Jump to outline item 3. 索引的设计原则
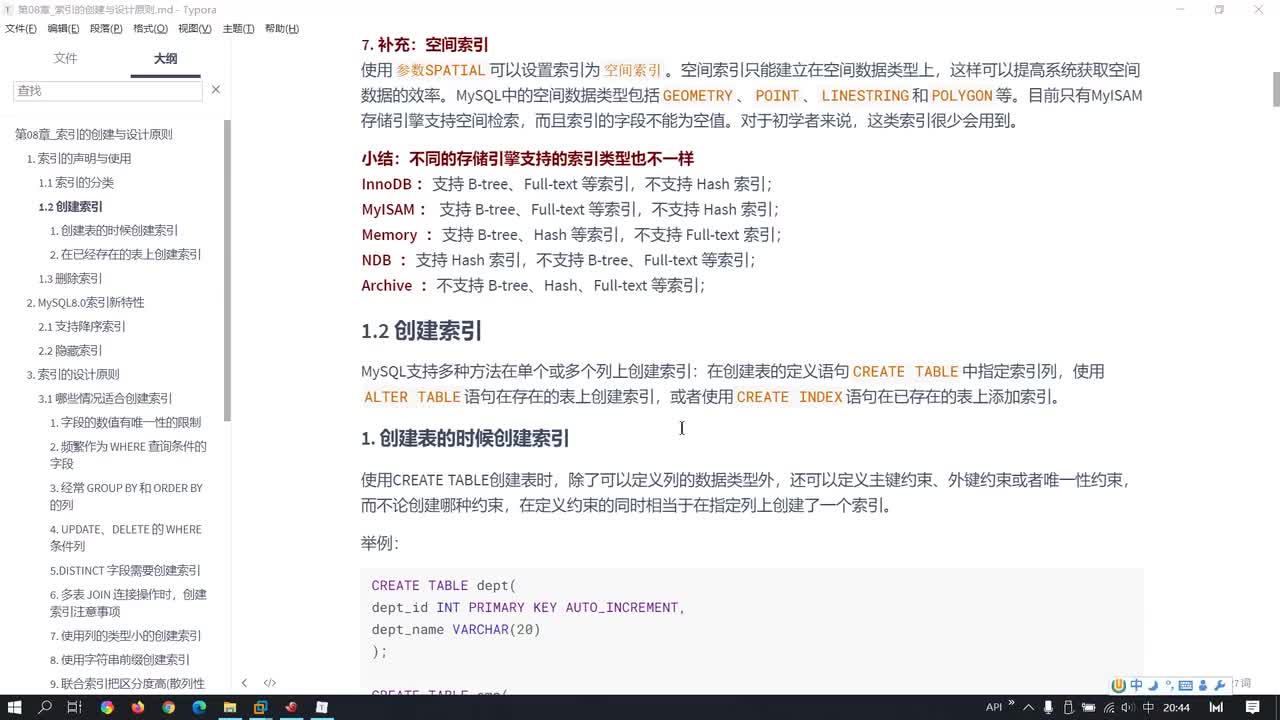Viewport: 1280px width, 720px height. click(73, 374)
